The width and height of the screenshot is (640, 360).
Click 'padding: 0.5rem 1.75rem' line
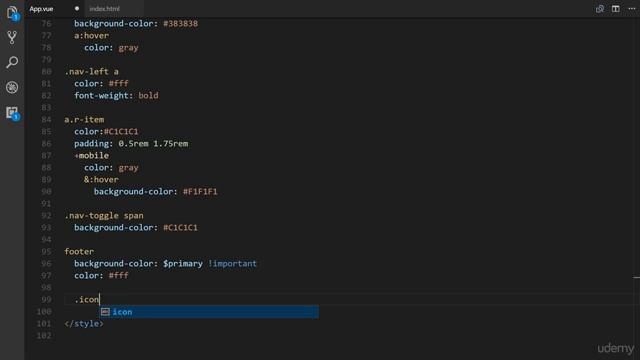pos(131,144)
